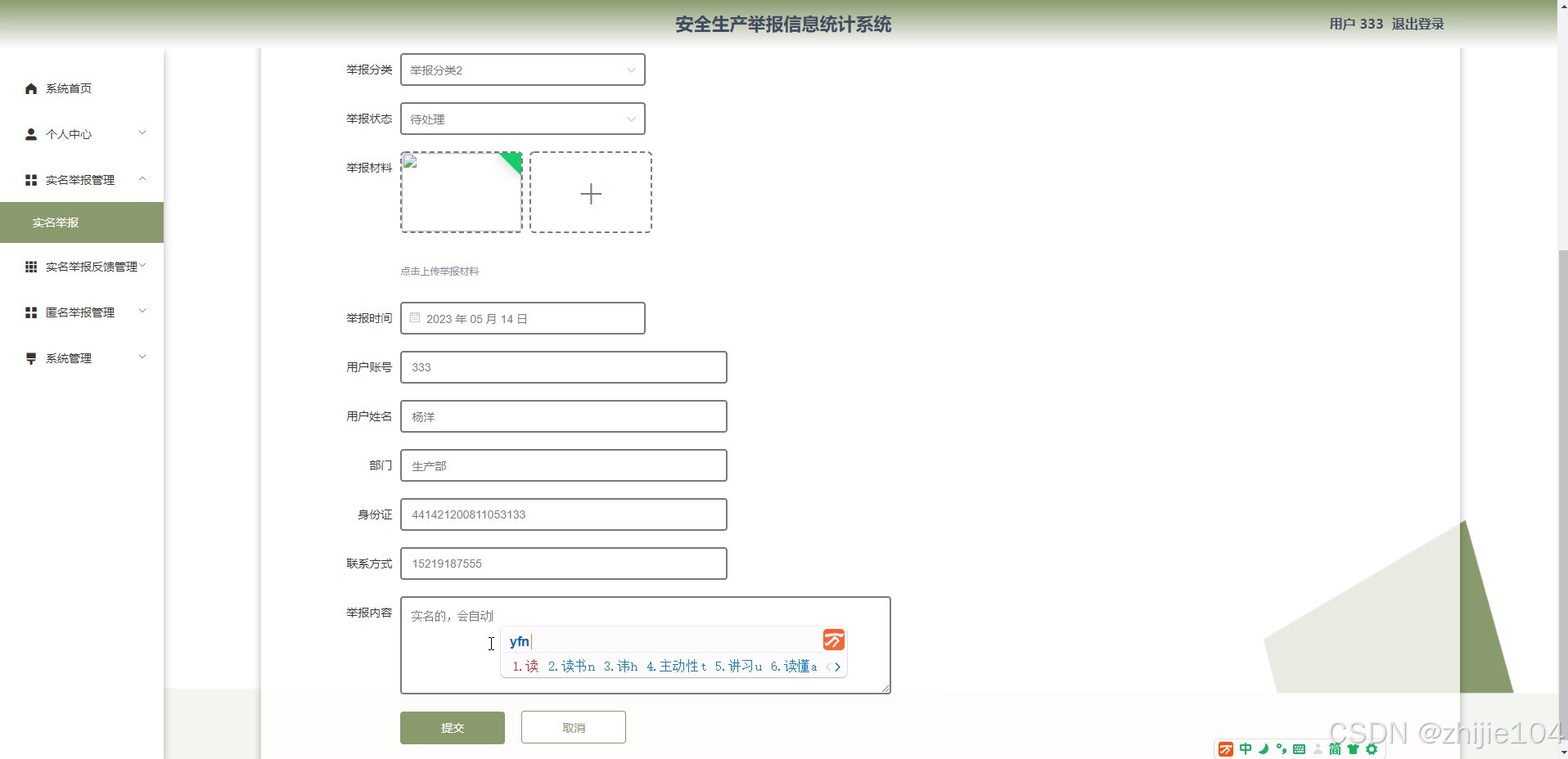This screenshot has height=759, width=1568.
Task: Click the uploaded 举报材料 thumbnail
Action: coord(461,193)
